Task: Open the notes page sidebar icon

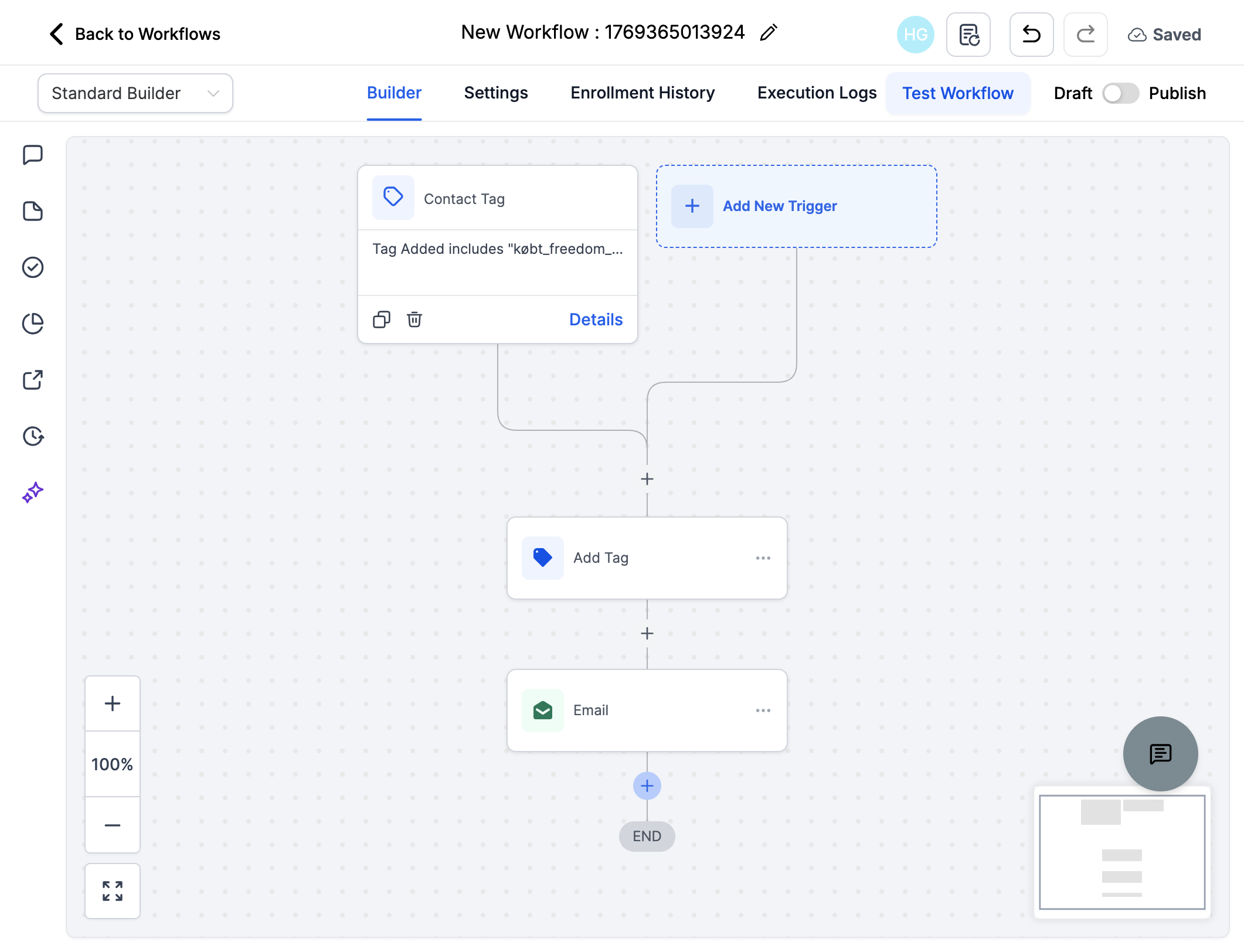Action: pyautogui.click(x=33, y=211)
